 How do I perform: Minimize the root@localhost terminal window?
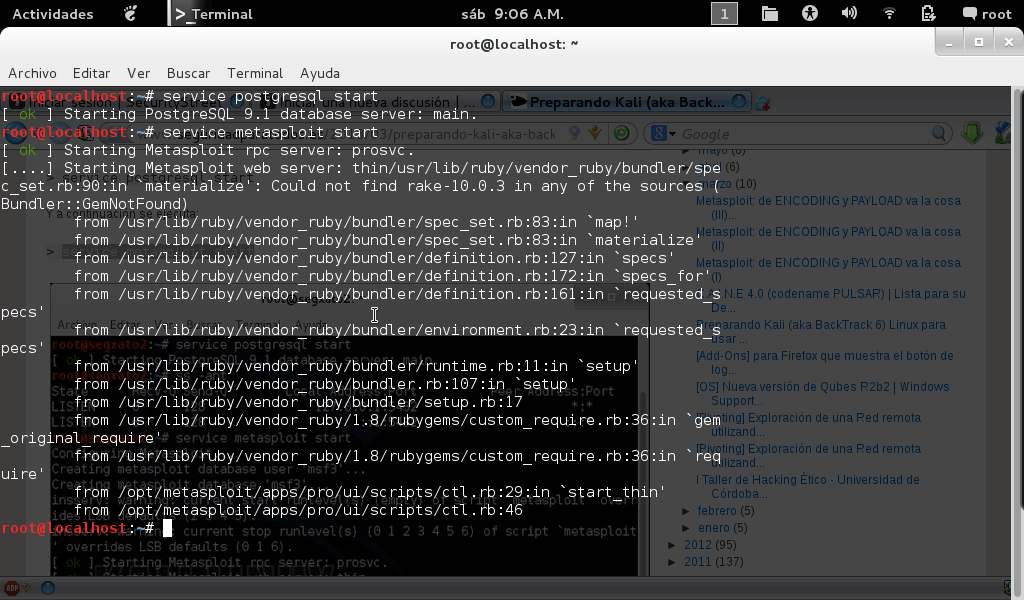[x=949, y=43]
